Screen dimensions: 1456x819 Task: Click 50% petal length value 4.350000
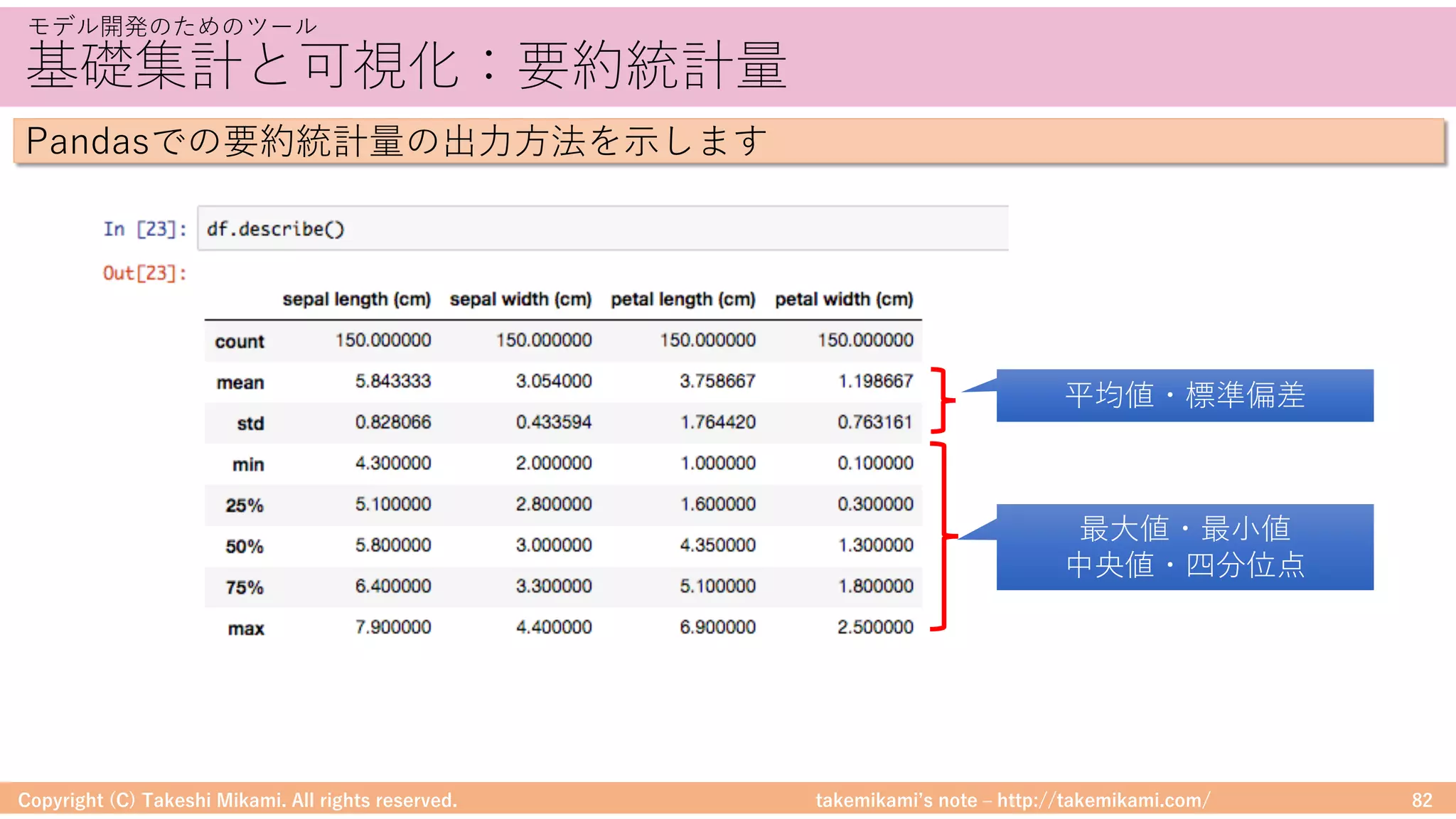(717, 545)
